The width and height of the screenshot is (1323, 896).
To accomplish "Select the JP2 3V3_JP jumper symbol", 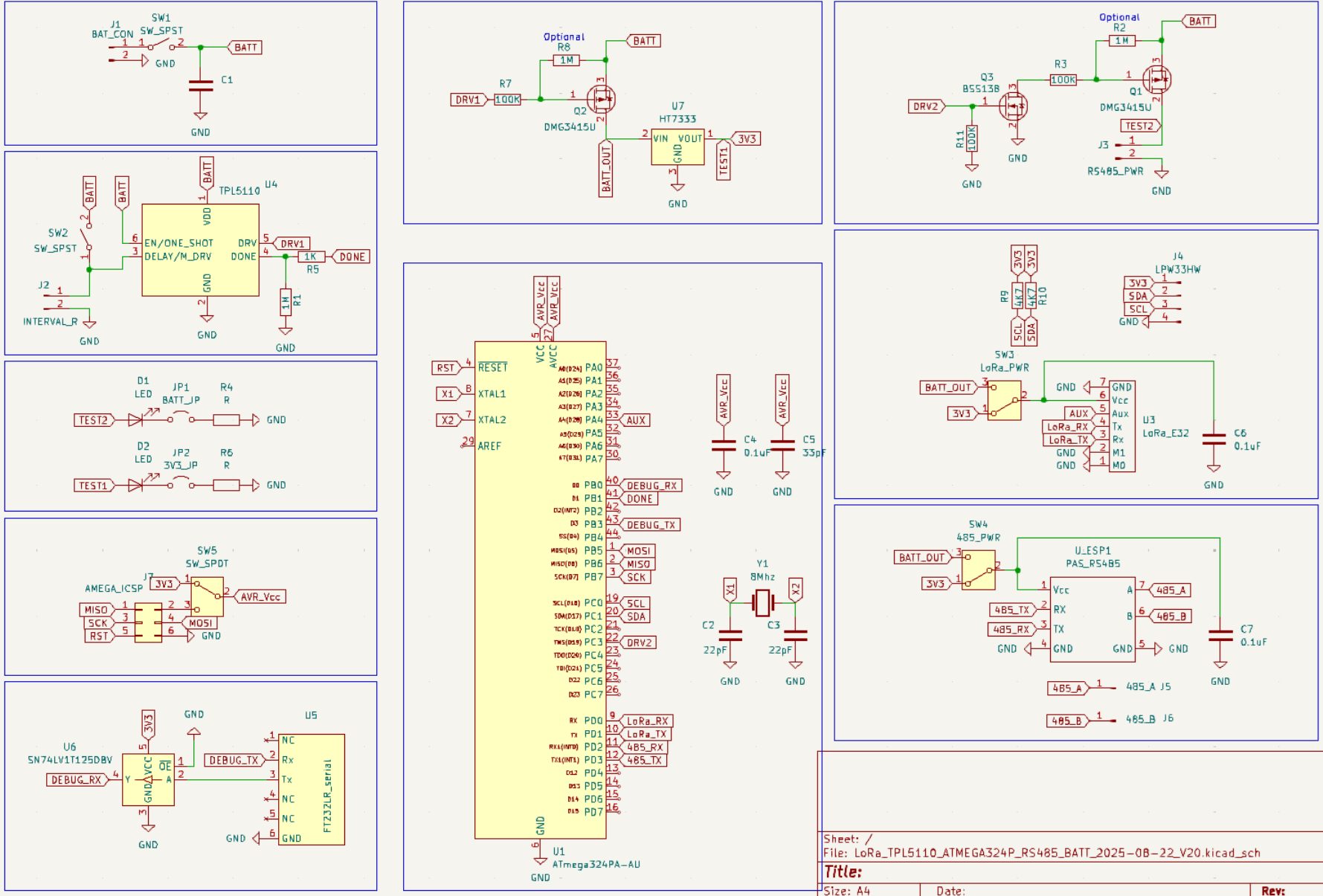I will [181, 485].
